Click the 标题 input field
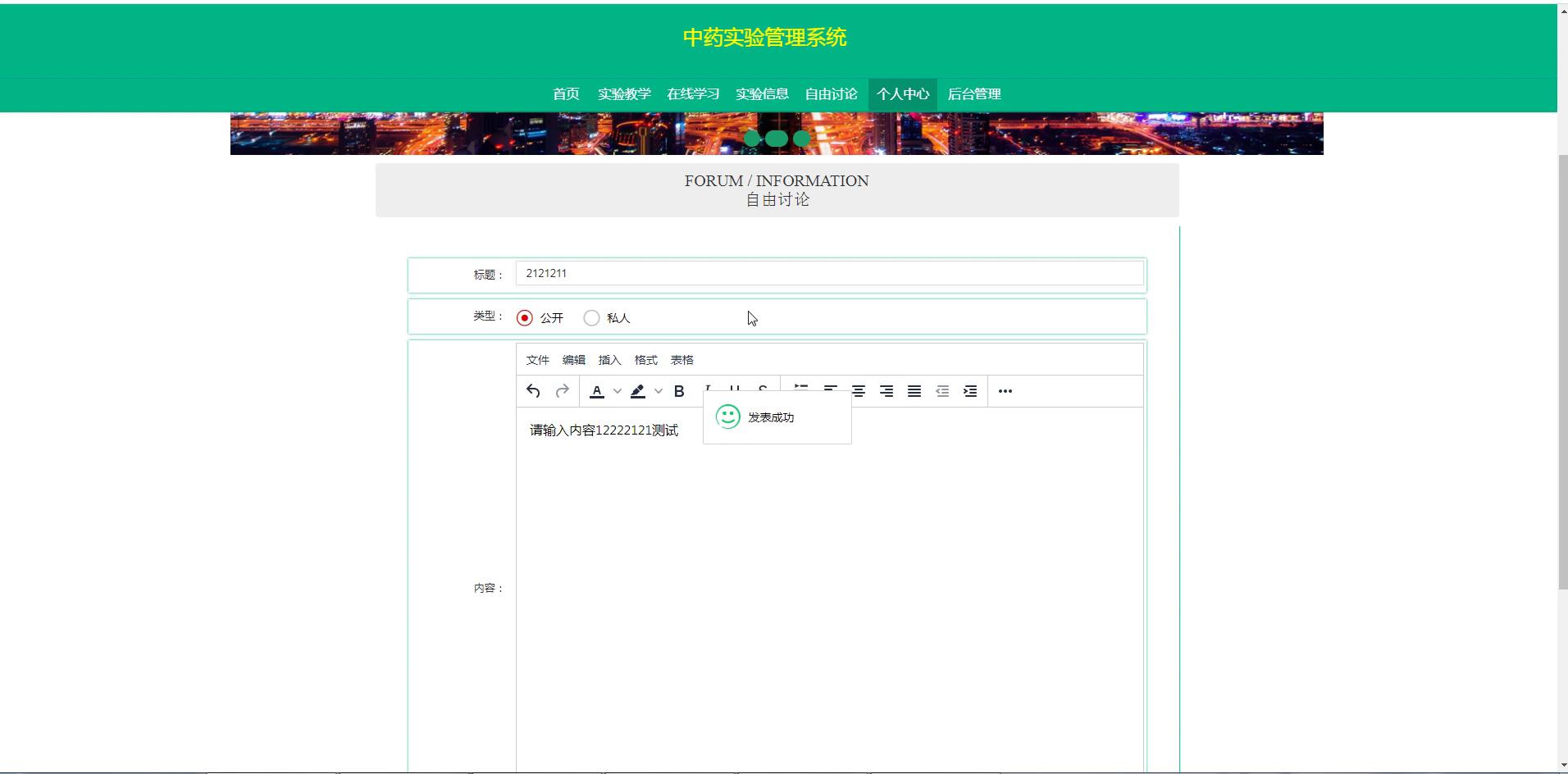 tap(828, 274)
